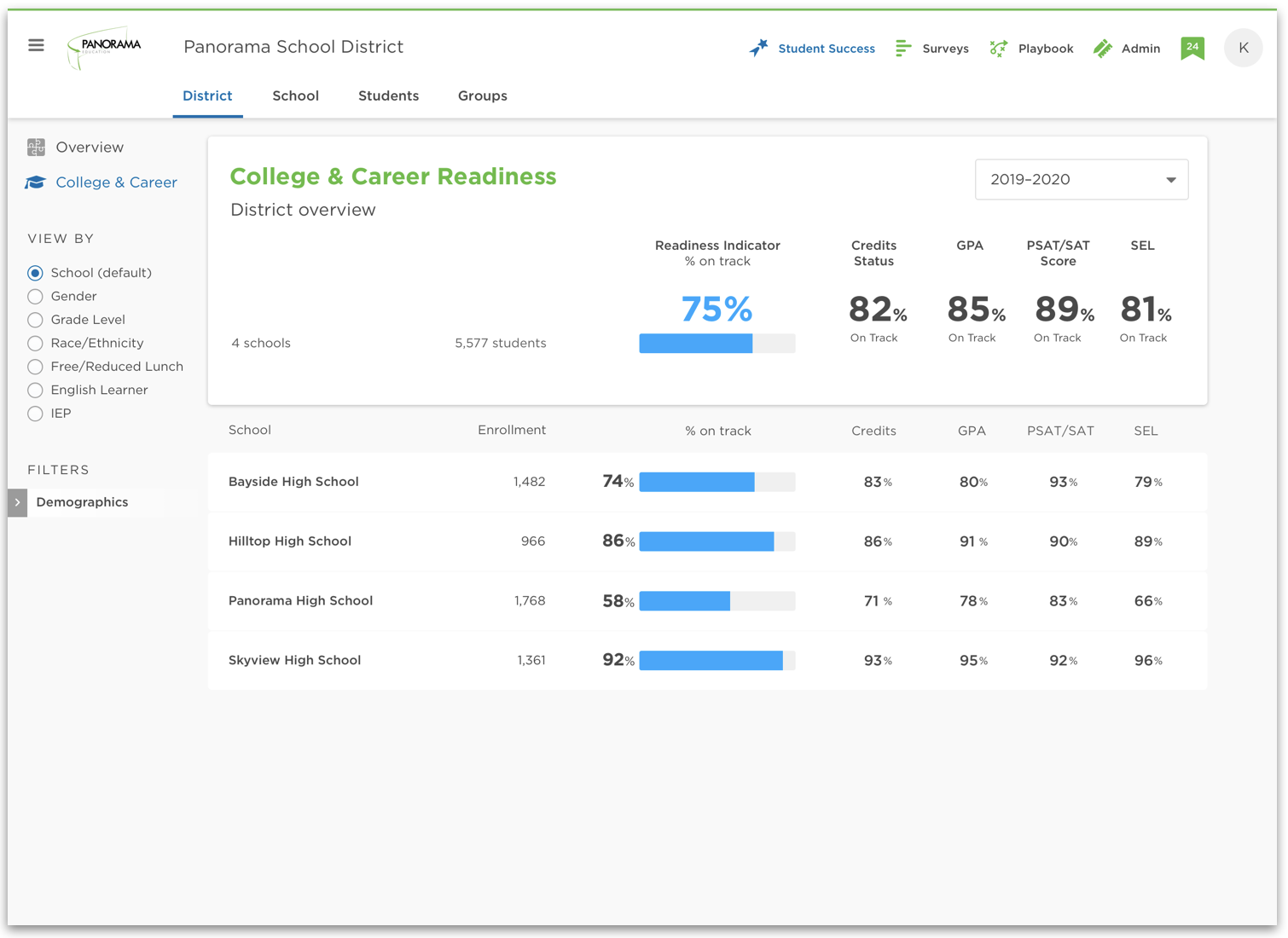
Task: Click the 81% SEL on-track value
Action: click(x=1146, y=310)
